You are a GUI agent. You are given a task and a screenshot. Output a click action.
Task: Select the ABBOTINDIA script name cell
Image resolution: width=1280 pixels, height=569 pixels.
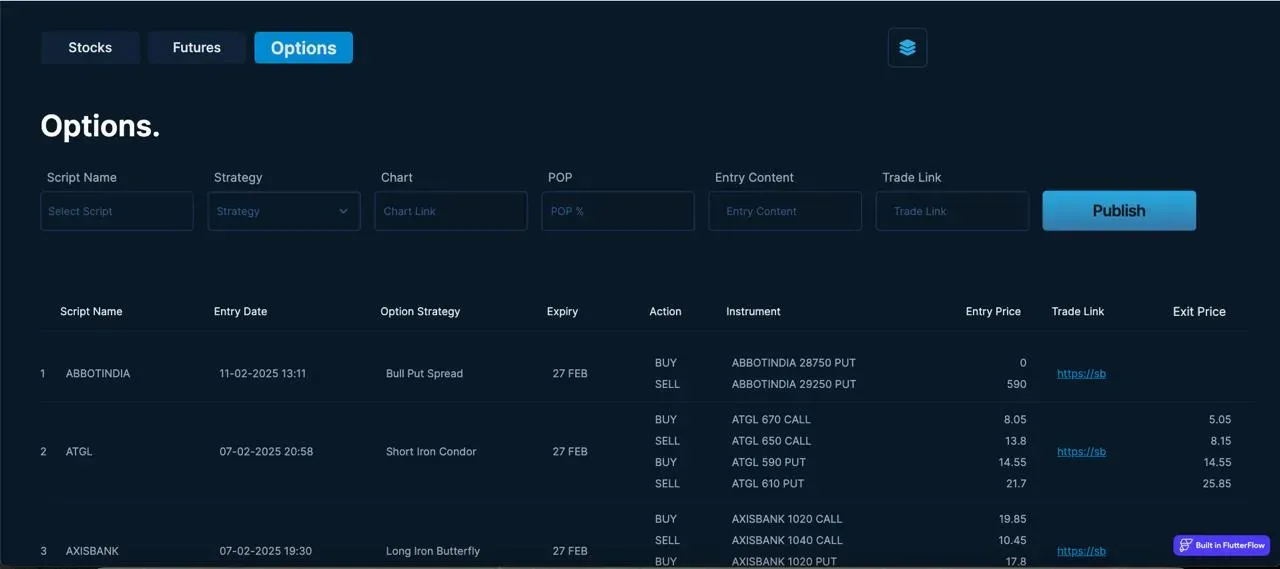tap(98, 373)
